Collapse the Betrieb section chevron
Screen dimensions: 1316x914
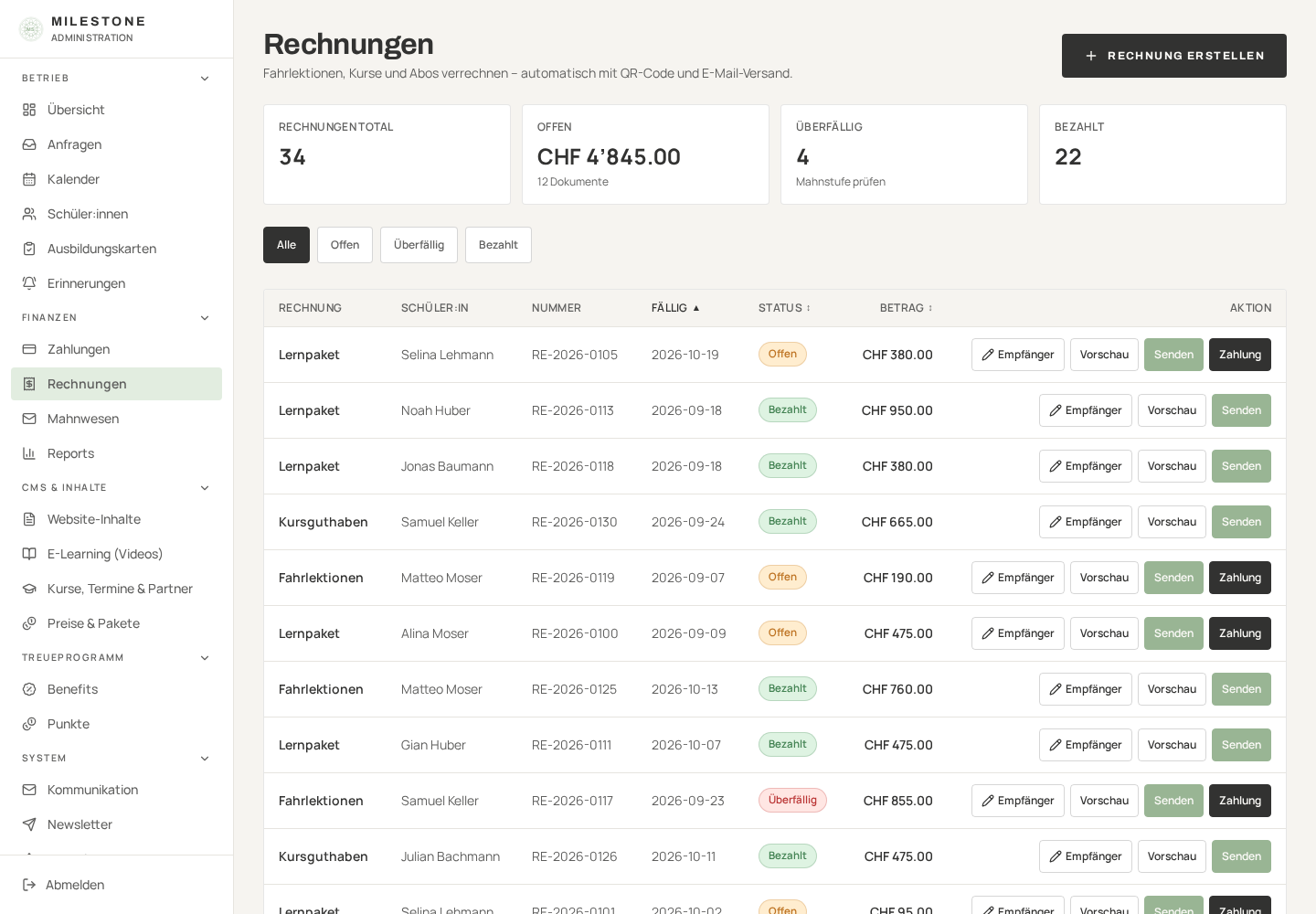(x=205, y=79)
